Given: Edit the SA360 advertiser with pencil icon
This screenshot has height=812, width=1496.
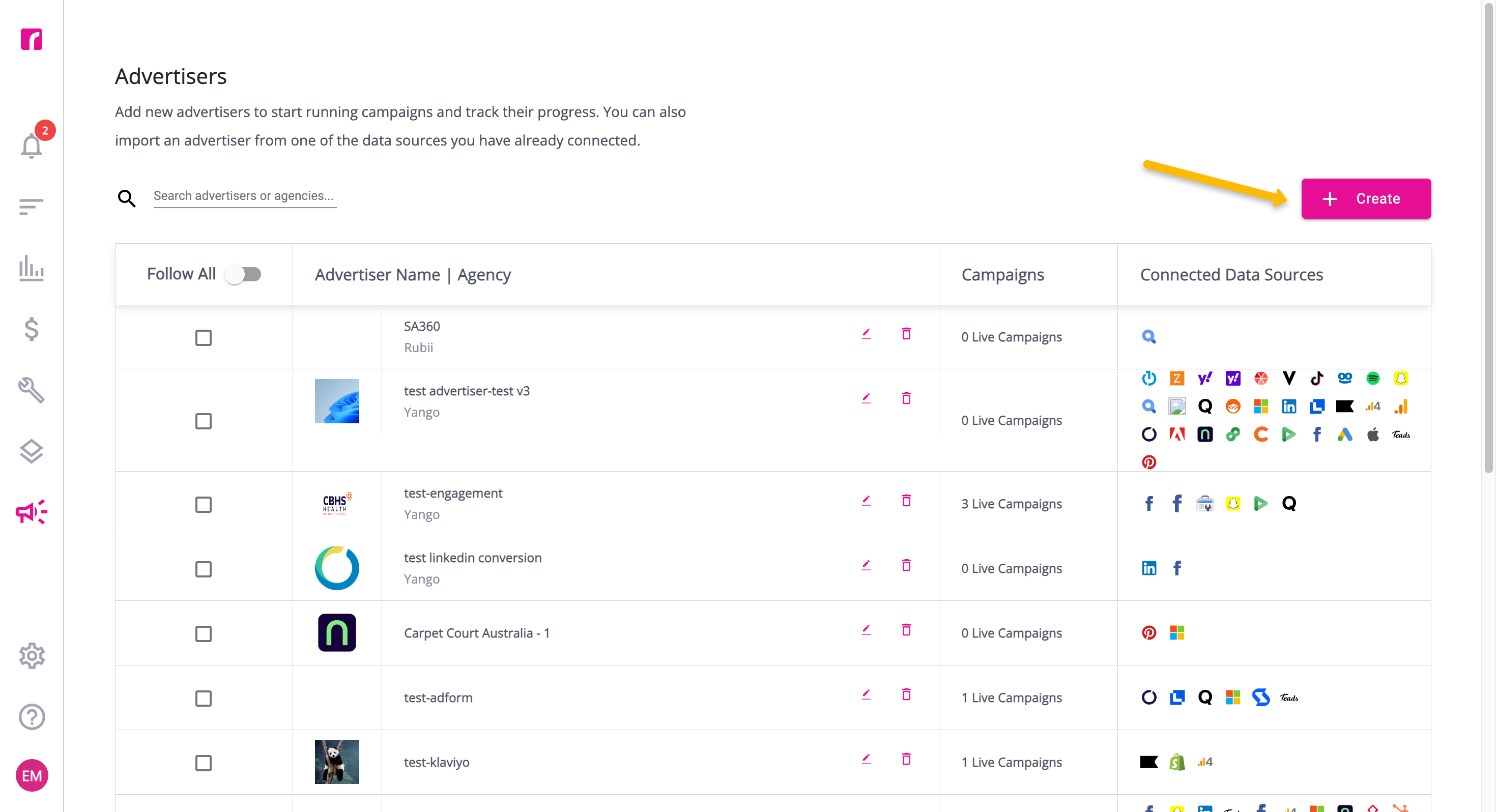Looking at the screenshot, I should pos(866,333).
